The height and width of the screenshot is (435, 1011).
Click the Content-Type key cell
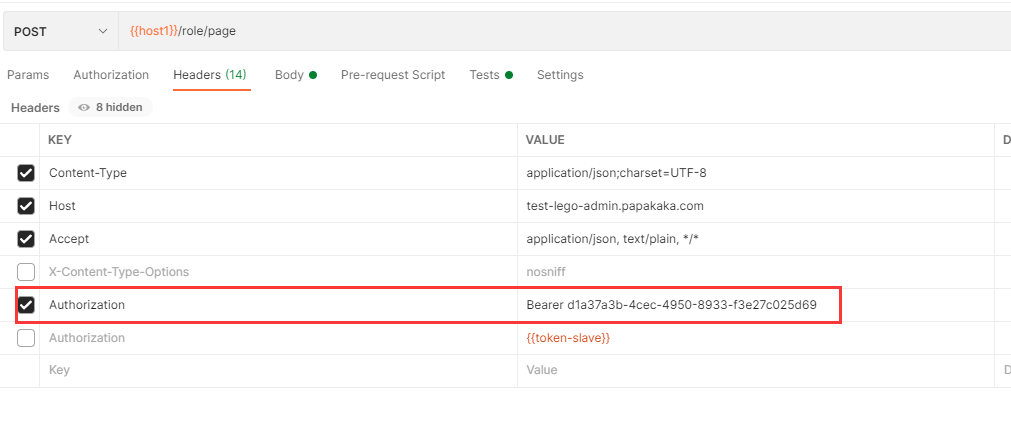tap(279, 173)
